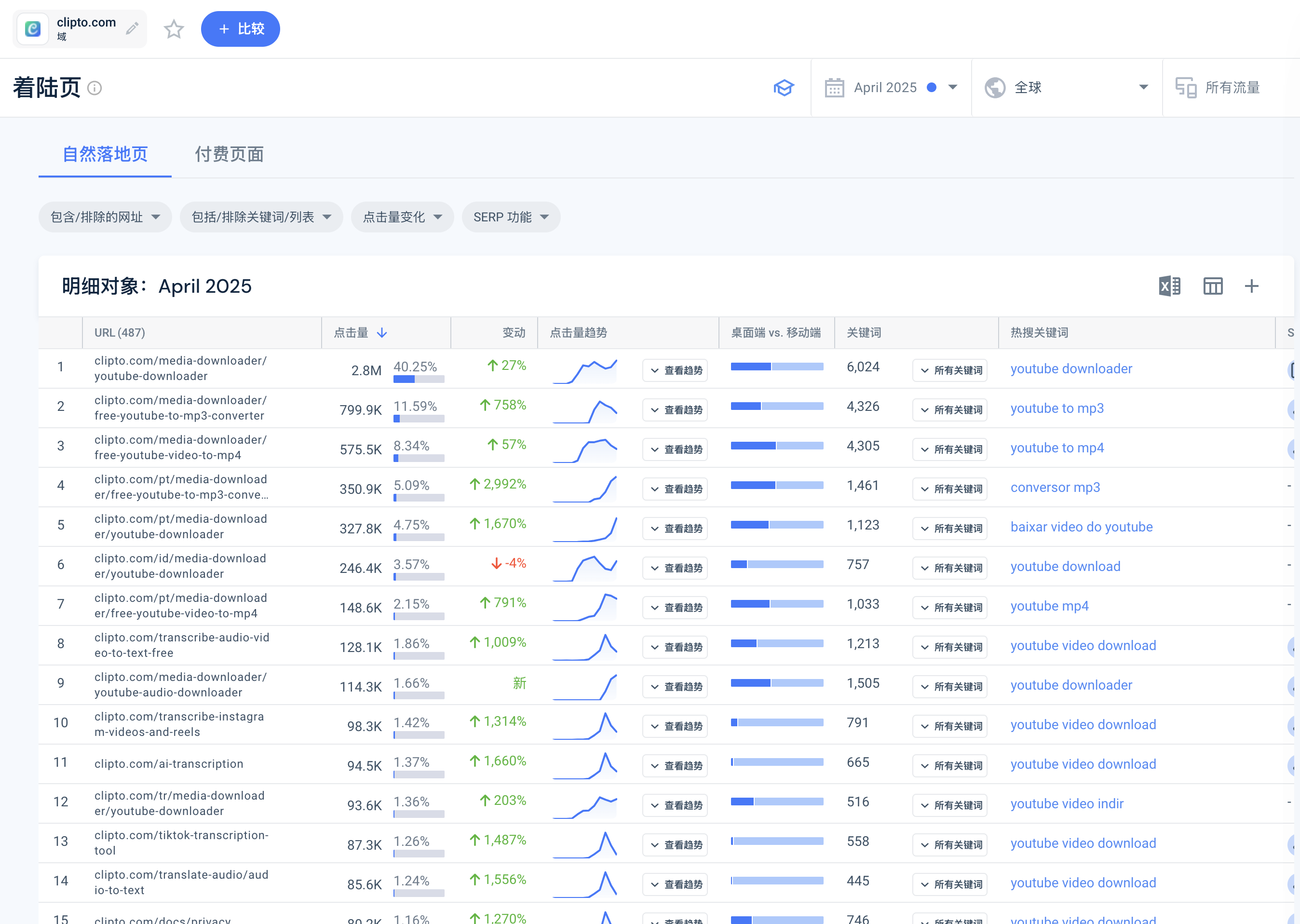This screenshot has height=924, width=1300.
Task: Open the 全球 country dropdown
Action: (x=1067, y=88)
